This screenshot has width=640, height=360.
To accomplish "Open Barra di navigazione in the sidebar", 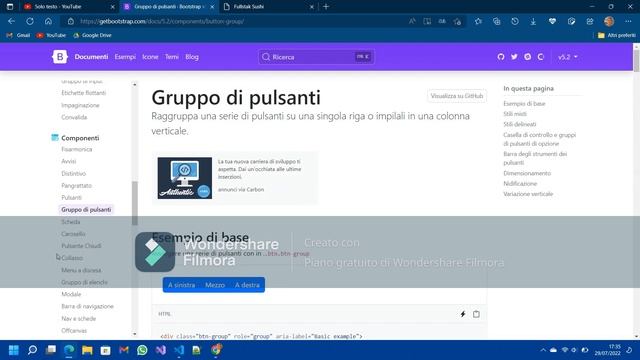I will point(87,306).
